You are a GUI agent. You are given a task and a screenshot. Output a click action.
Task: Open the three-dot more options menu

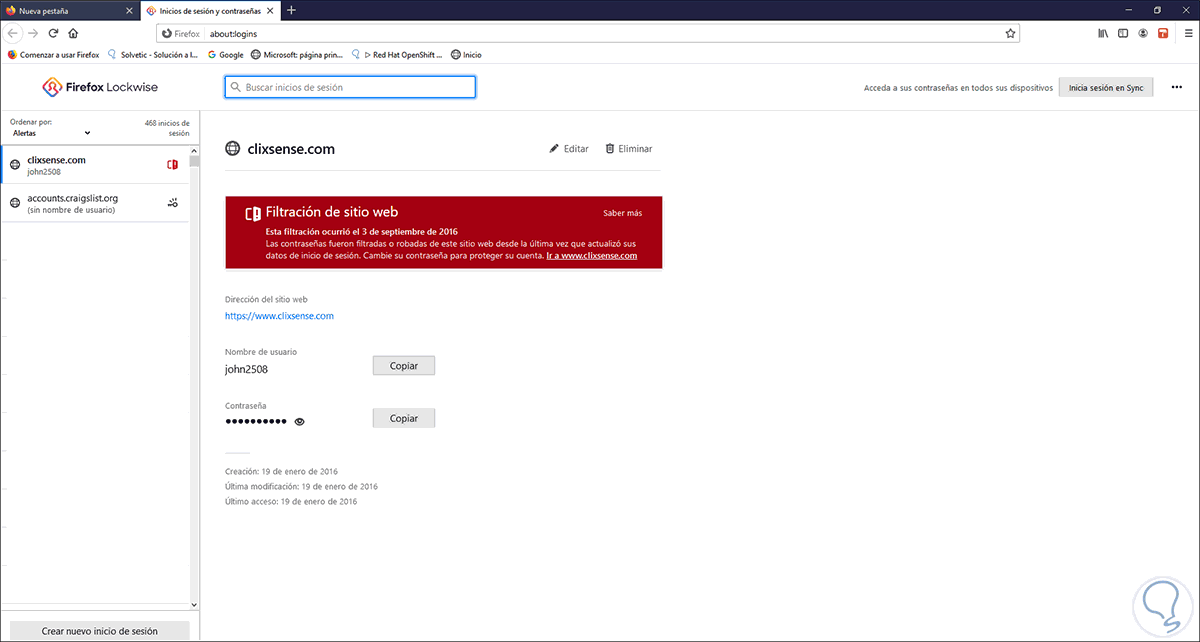(x=1175, y=87)
